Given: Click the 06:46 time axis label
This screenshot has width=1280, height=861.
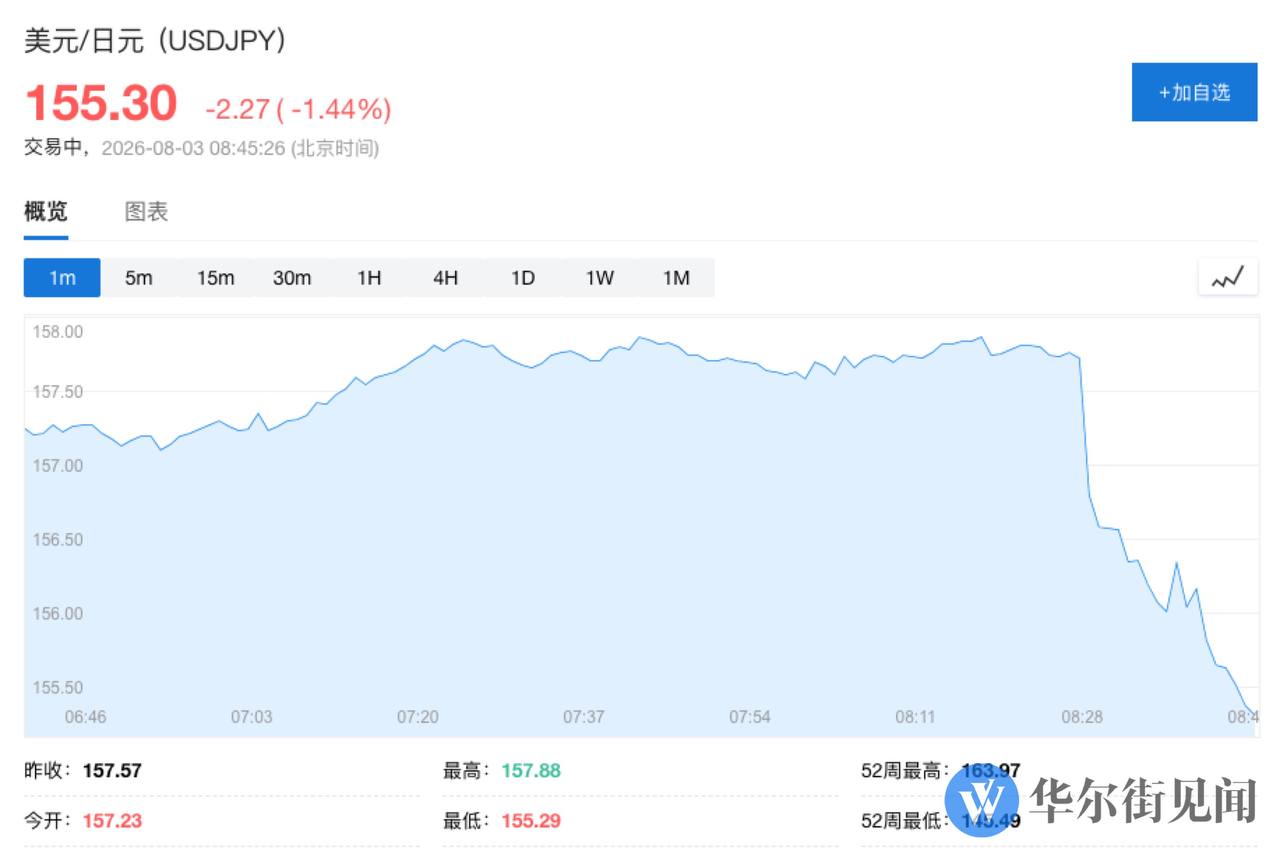Looking at the screenshot, I should coord(86,717).
